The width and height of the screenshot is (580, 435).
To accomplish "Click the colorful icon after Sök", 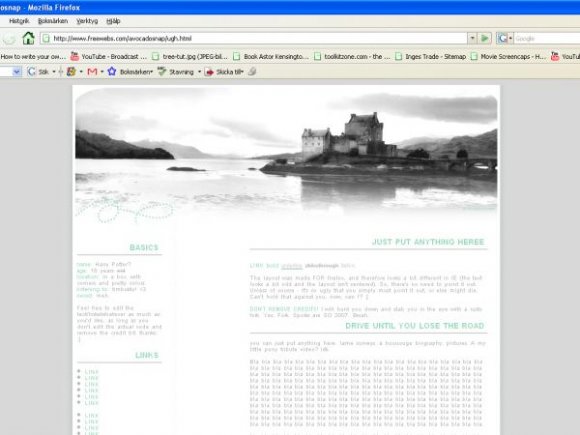I will [71, 72].
